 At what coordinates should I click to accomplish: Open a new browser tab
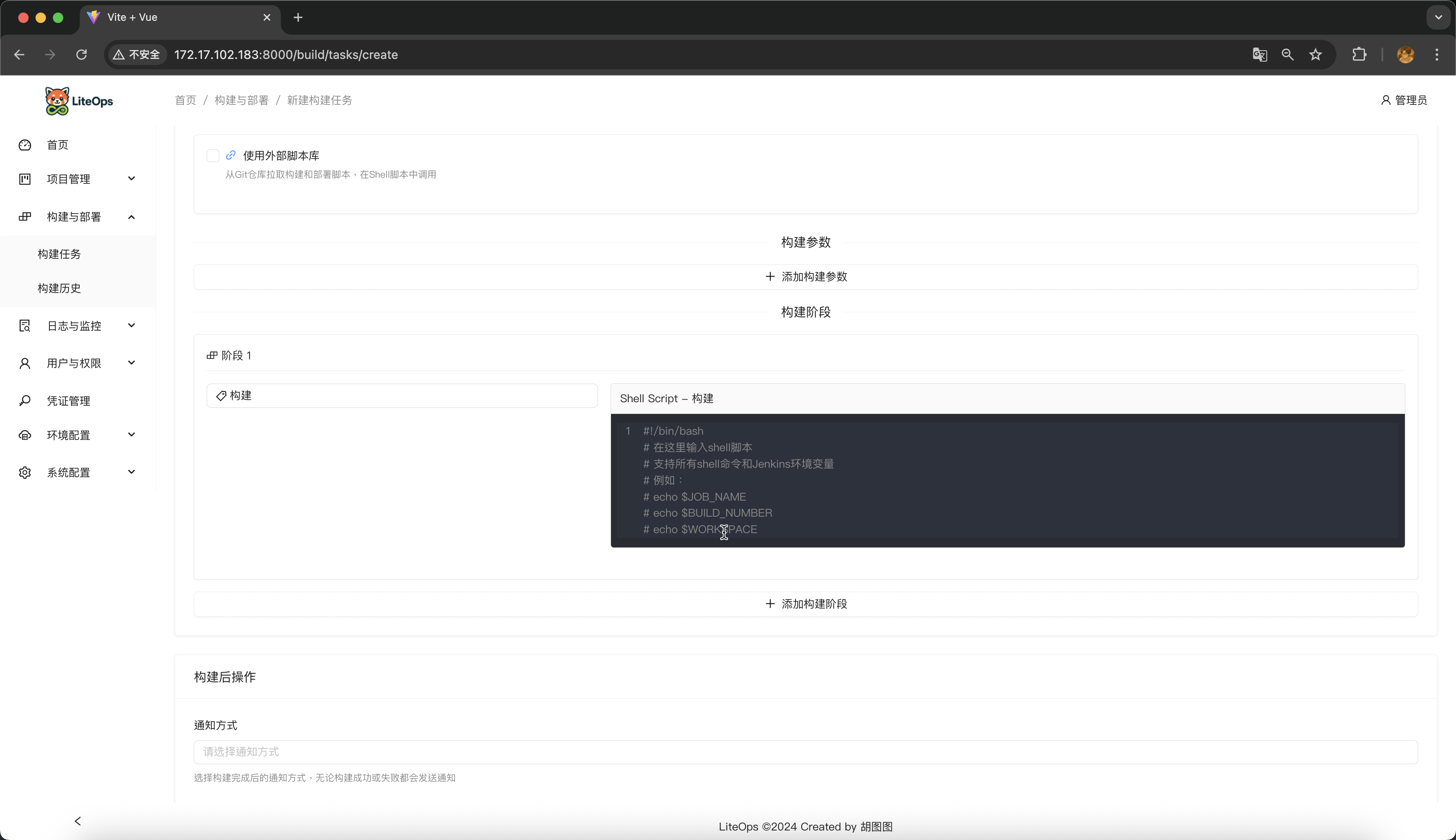298,17
